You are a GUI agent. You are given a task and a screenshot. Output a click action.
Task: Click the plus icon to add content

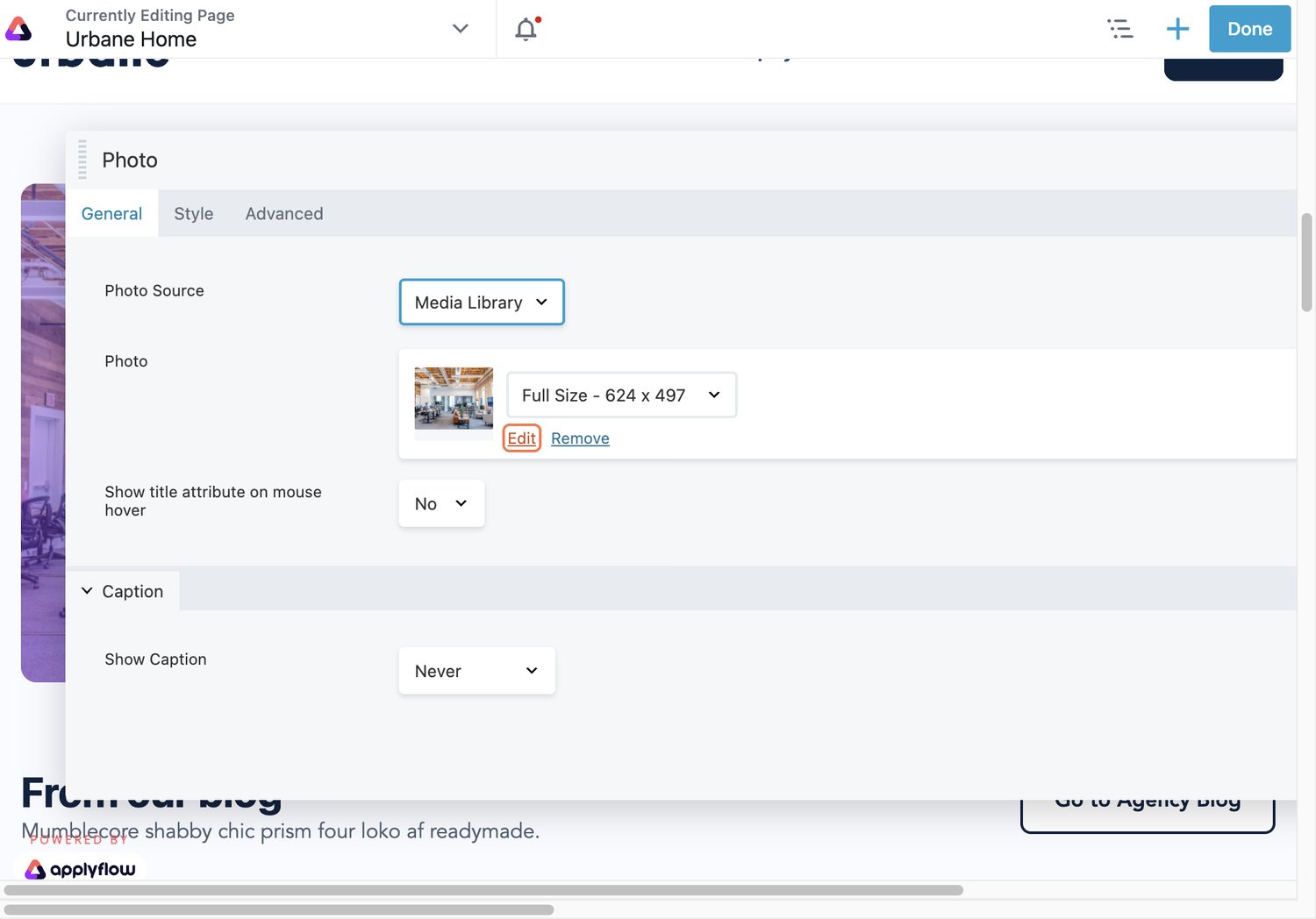pyautogui.click(x=1177, y=29)
